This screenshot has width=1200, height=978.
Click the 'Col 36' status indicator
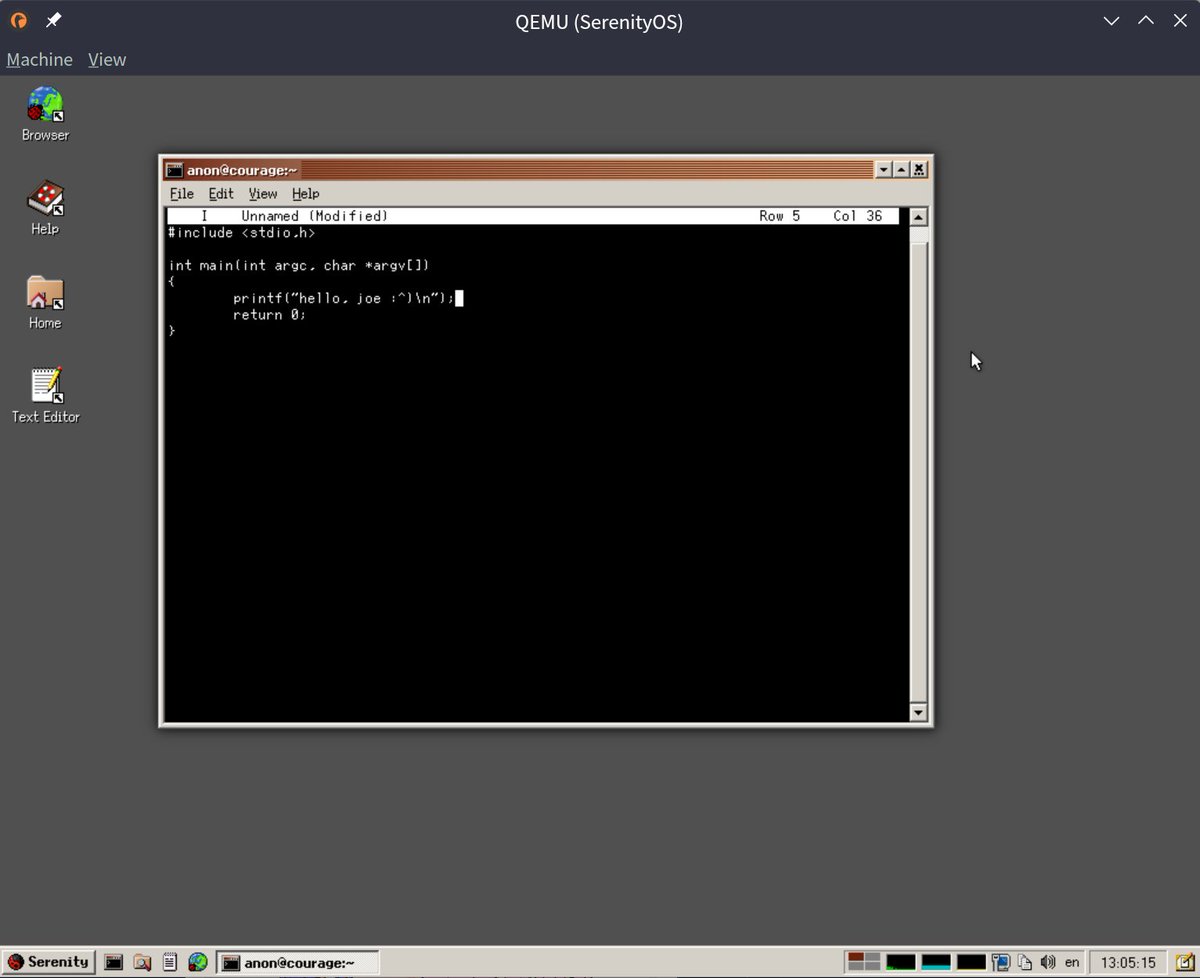(x=857, y=216)
